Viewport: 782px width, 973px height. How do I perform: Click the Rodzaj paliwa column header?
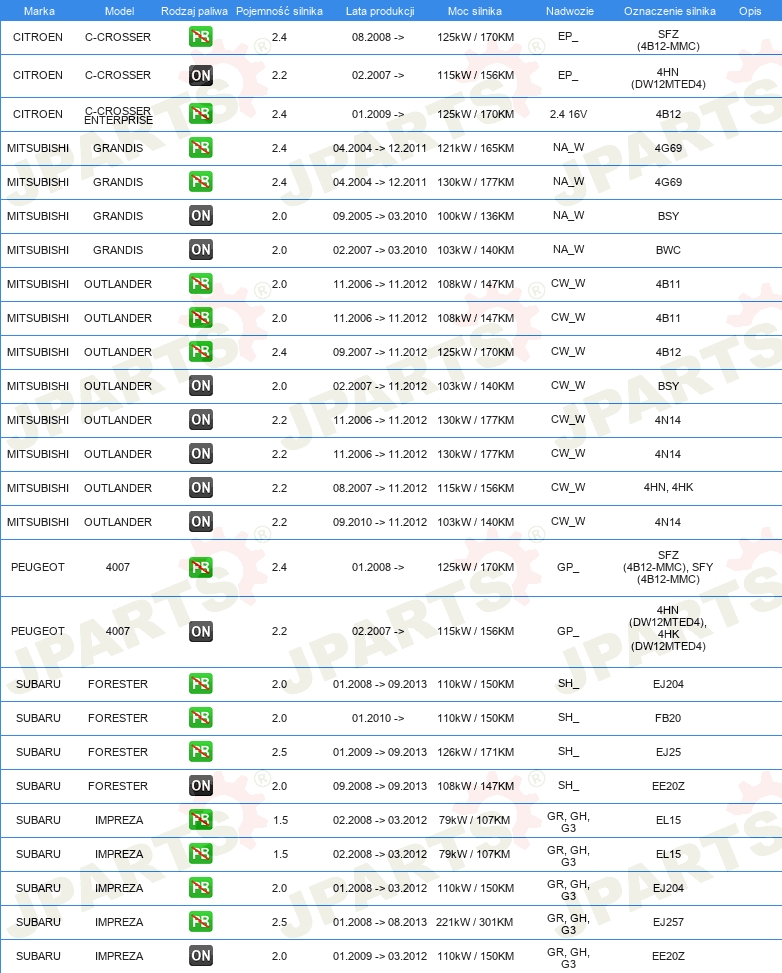pyautogui.click(x=194, y=11)
